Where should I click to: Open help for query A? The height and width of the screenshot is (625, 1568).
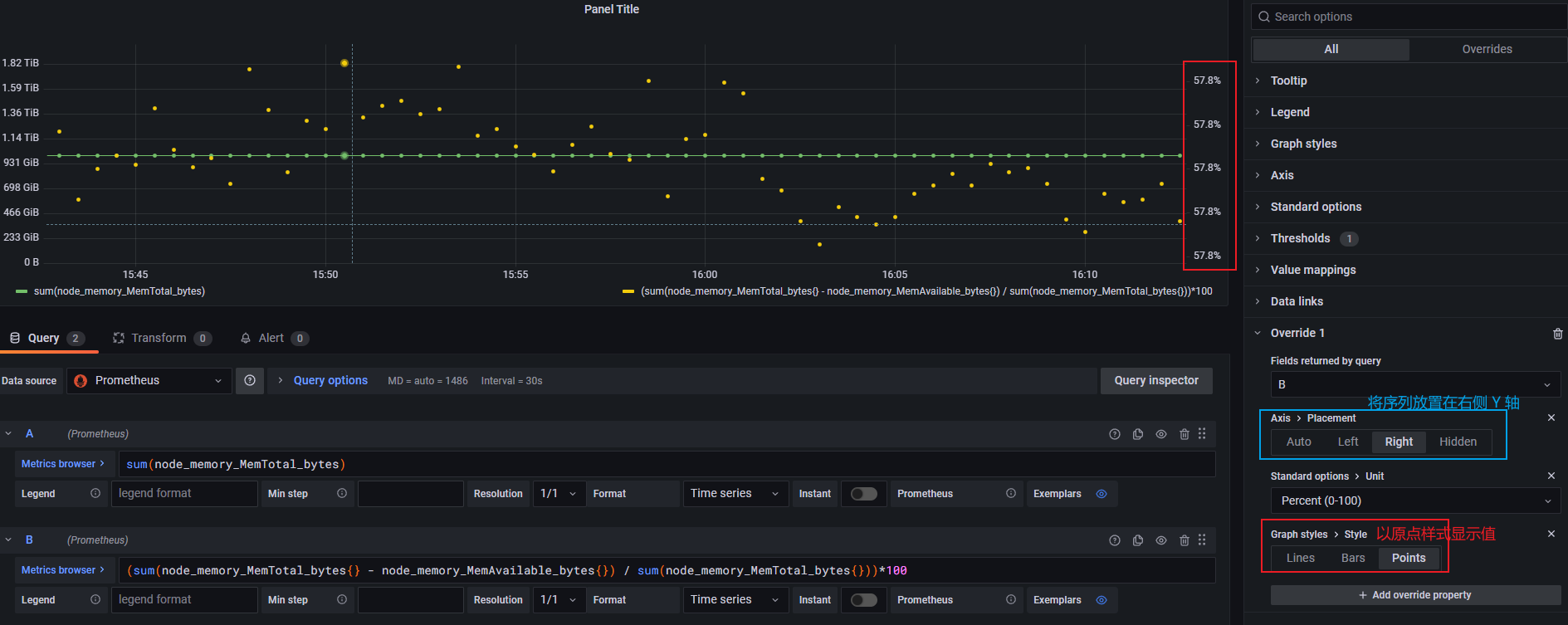[x=1114, y=434]
